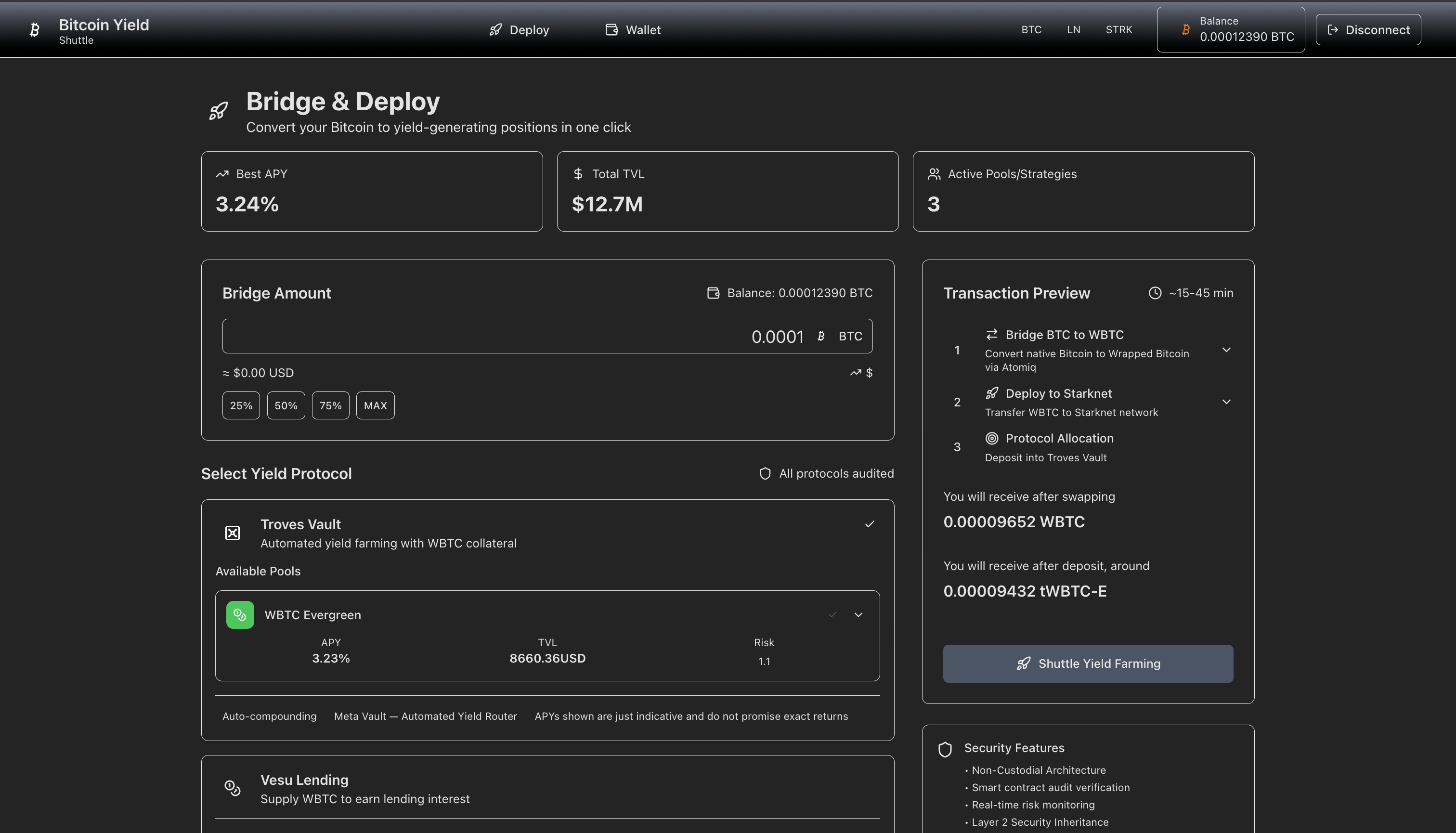
Task: Switch to the STRK network tab
Action: point(1118,30)
